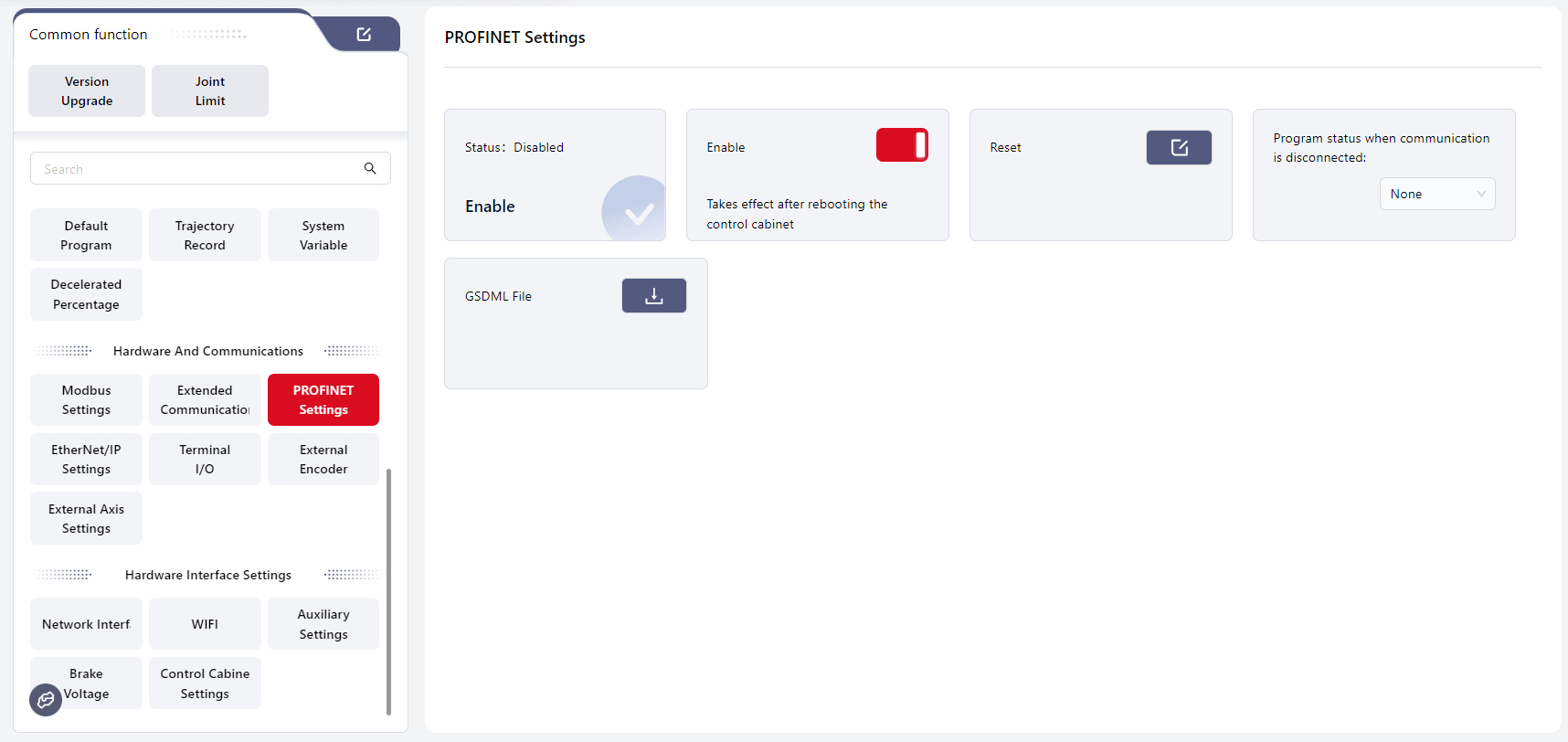Open Trajectory Record

205,236
